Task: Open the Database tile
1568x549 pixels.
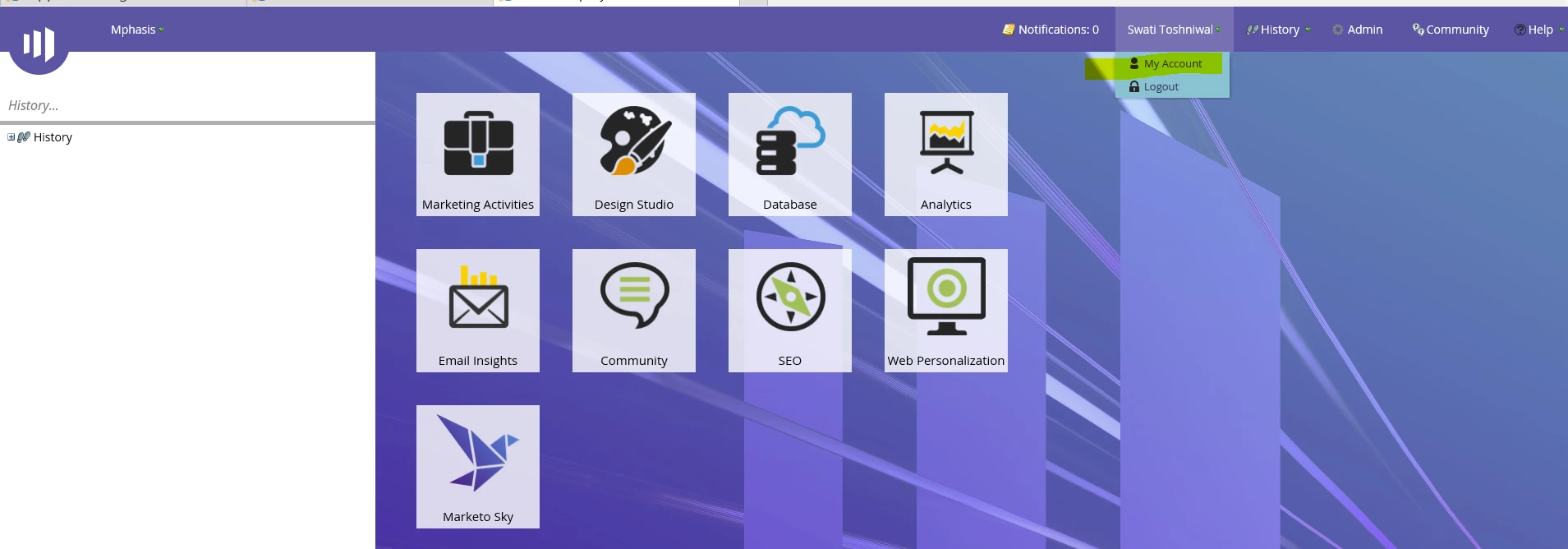Action: point(790,155)
